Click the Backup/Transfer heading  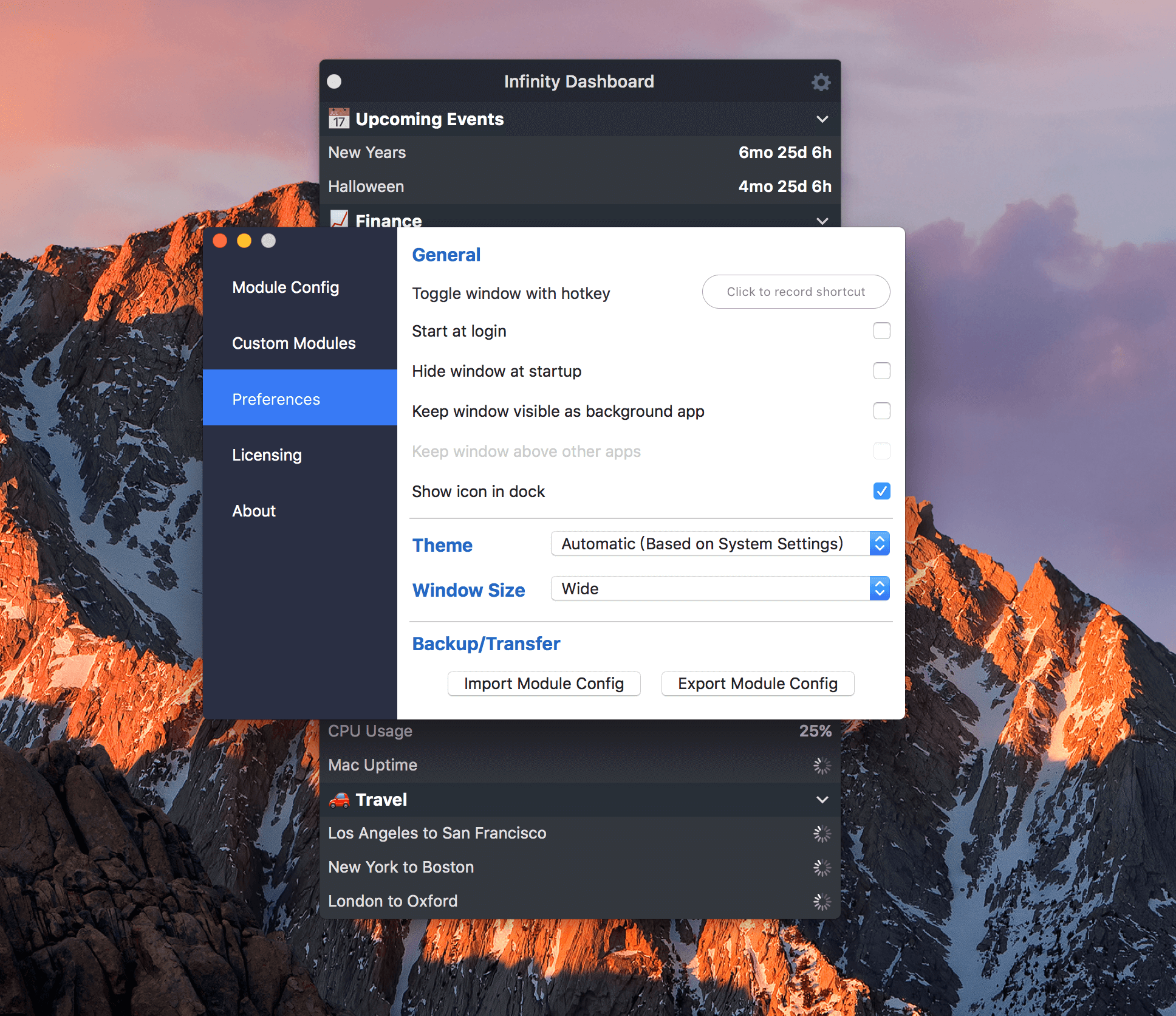[486, 644]
